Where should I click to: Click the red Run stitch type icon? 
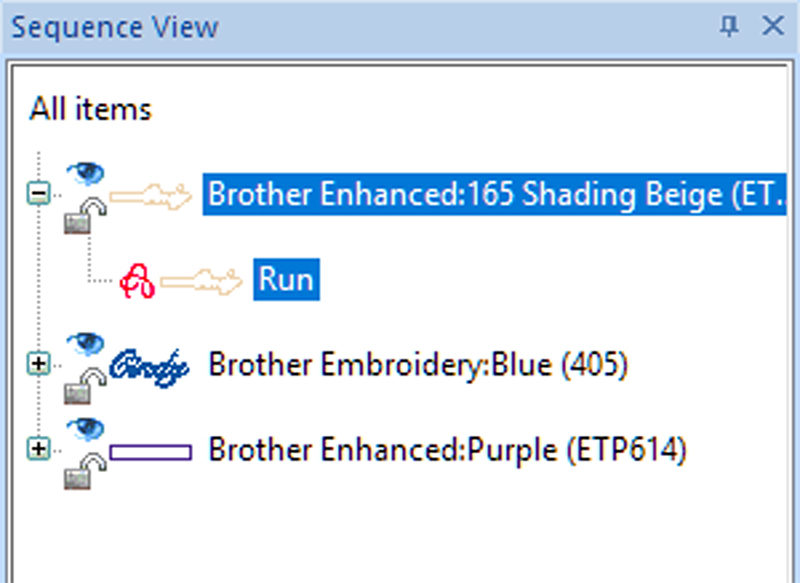(x=136, y=281)
